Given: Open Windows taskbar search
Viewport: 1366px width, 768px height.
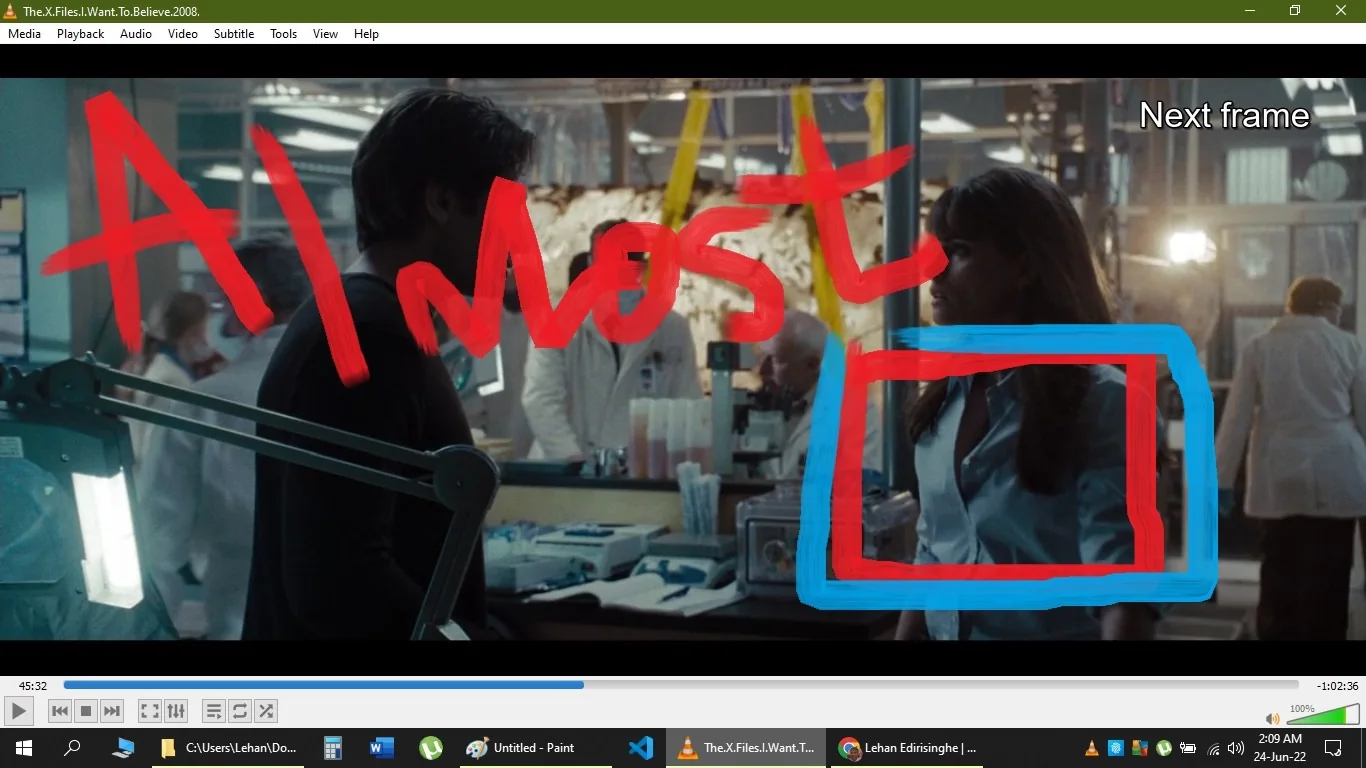Looking at the screenshot, I should 72,747.
